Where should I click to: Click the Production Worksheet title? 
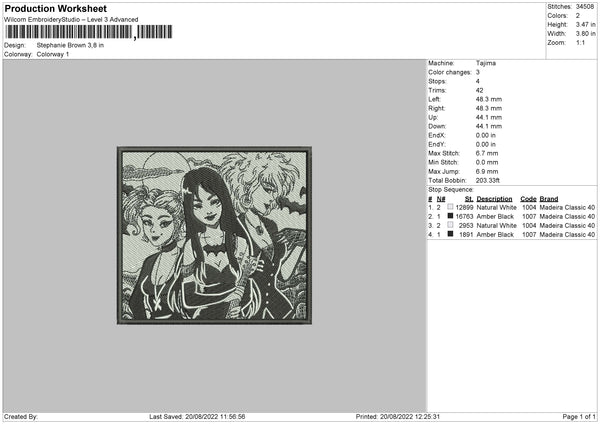point(55,8)
